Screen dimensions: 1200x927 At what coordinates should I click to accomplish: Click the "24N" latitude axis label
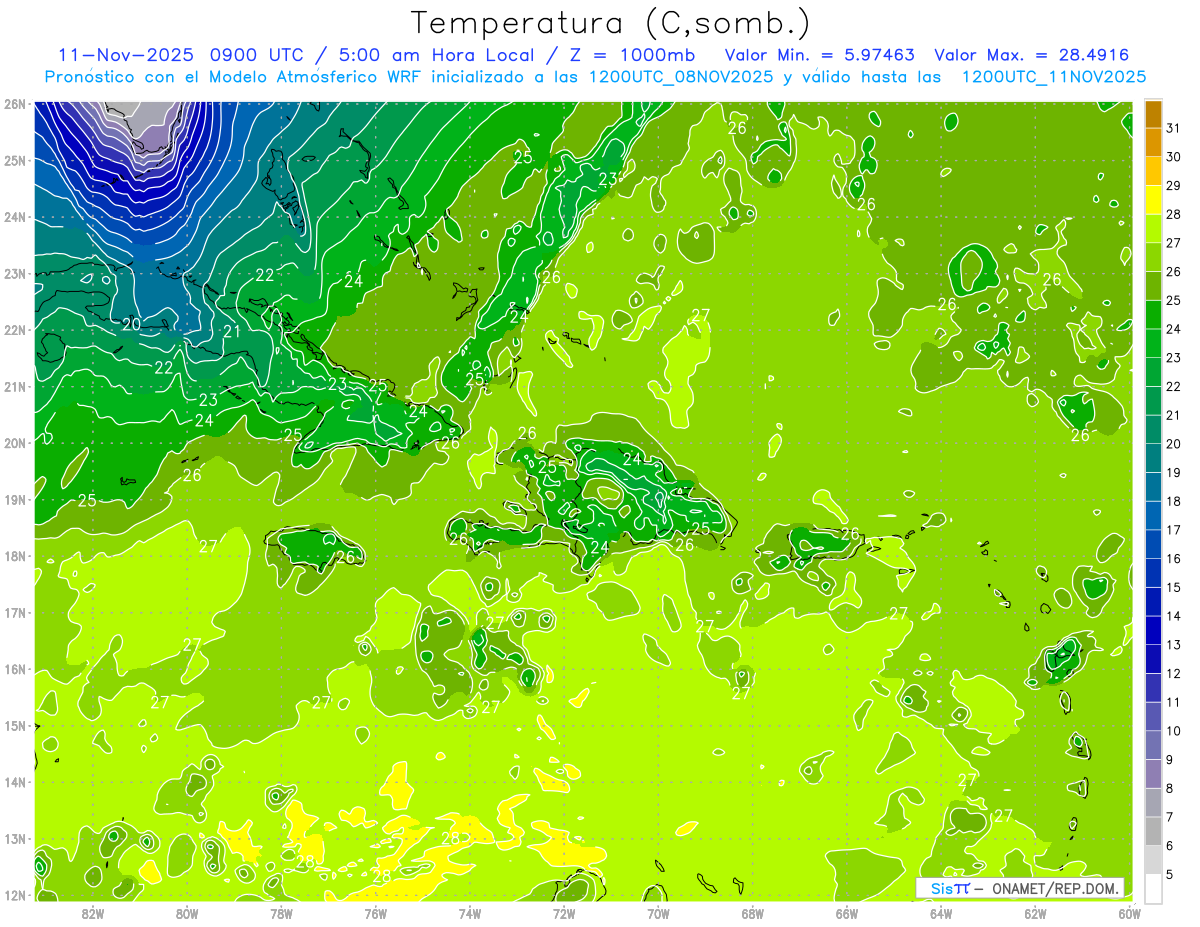pyautogui.click(x=14, y=217)
